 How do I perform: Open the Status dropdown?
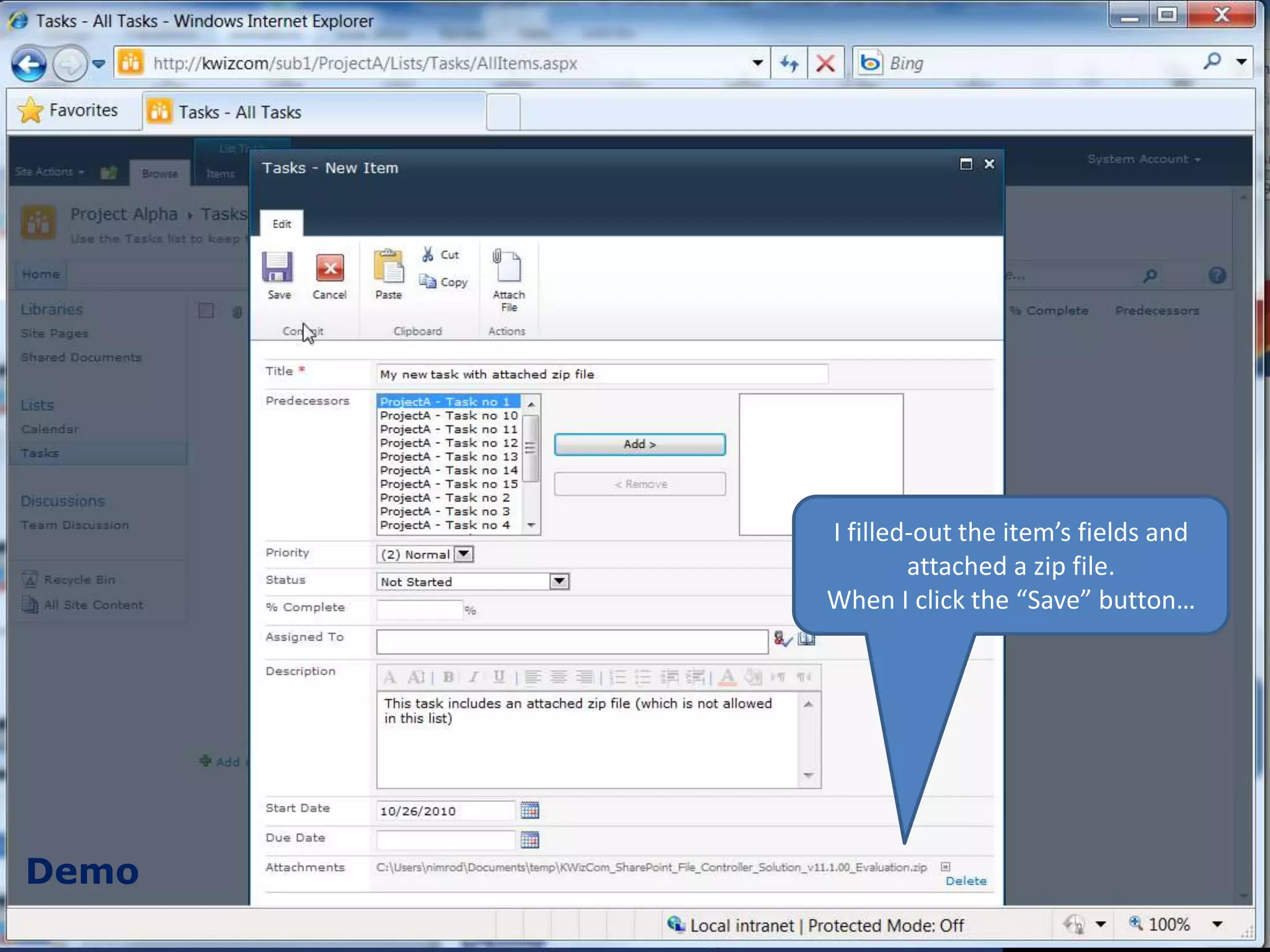pyautogui.click(x=559, y=581)
